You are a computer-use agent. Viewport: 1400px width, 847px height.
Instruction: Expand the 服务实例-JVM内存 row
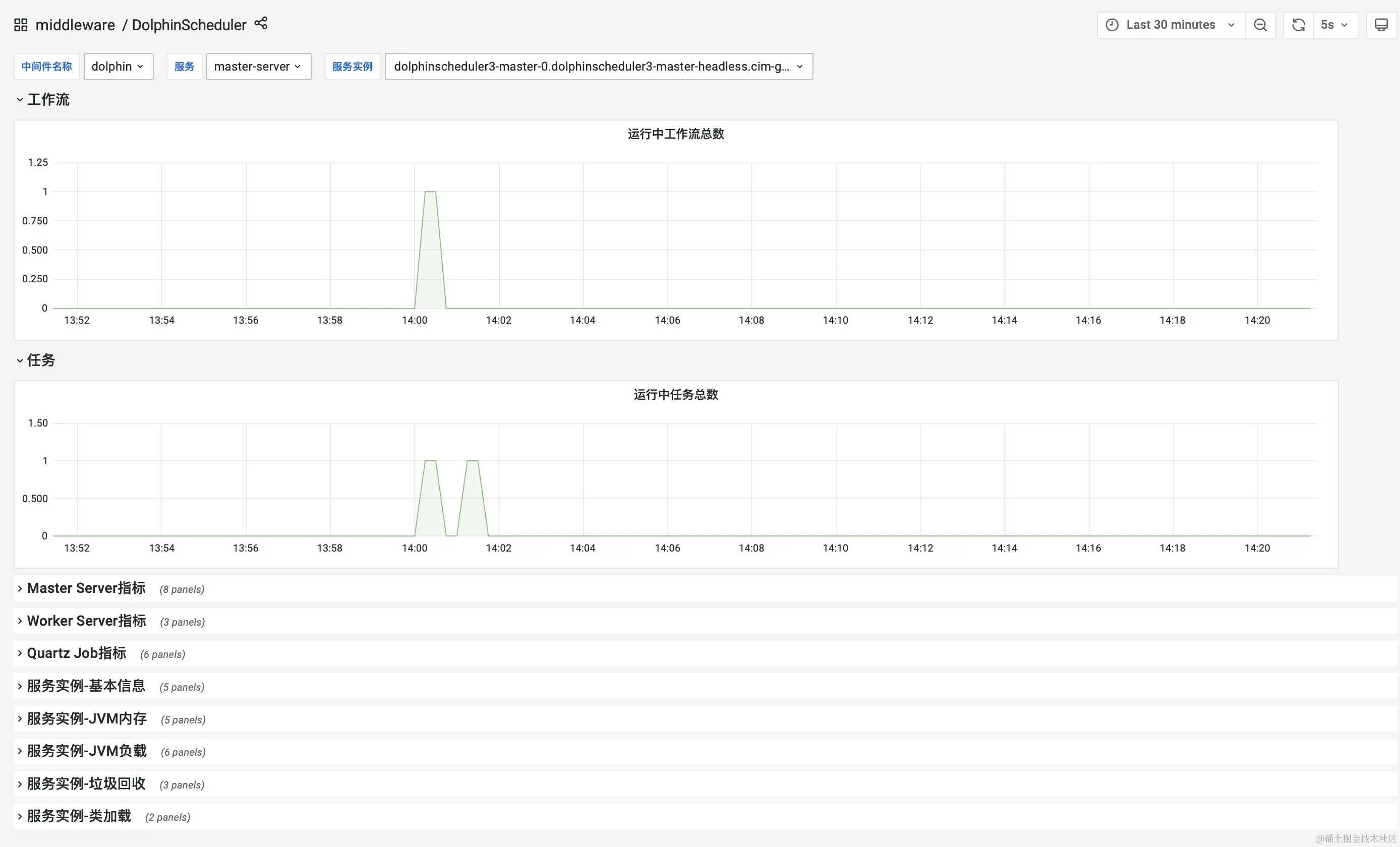(86, 718)
